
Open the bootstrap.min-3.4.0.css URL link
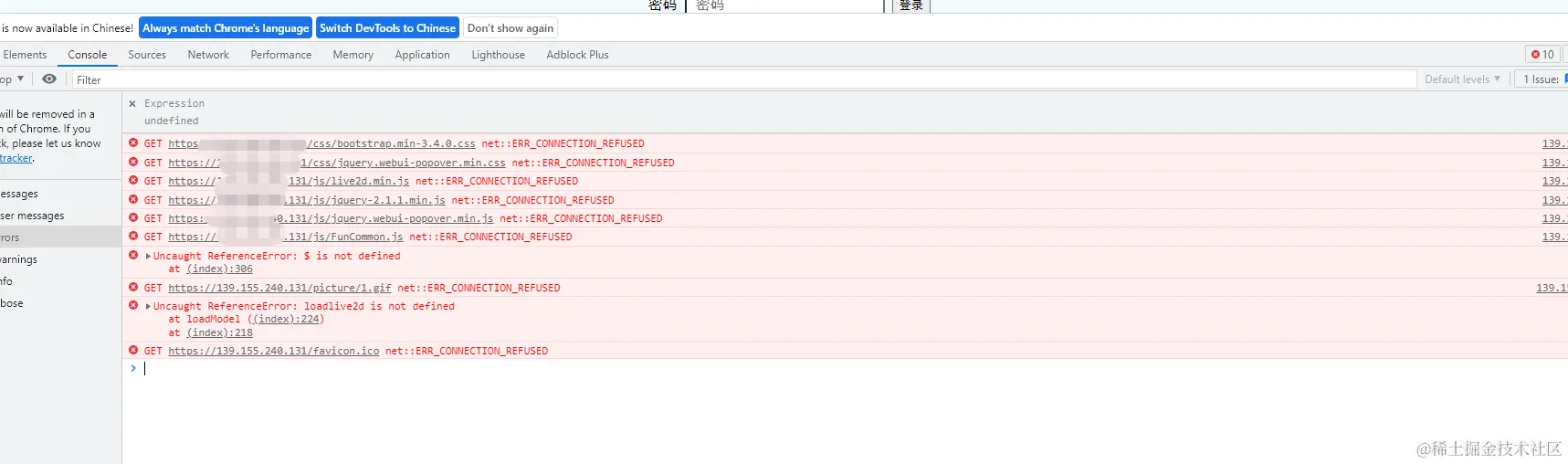(321, 144)
